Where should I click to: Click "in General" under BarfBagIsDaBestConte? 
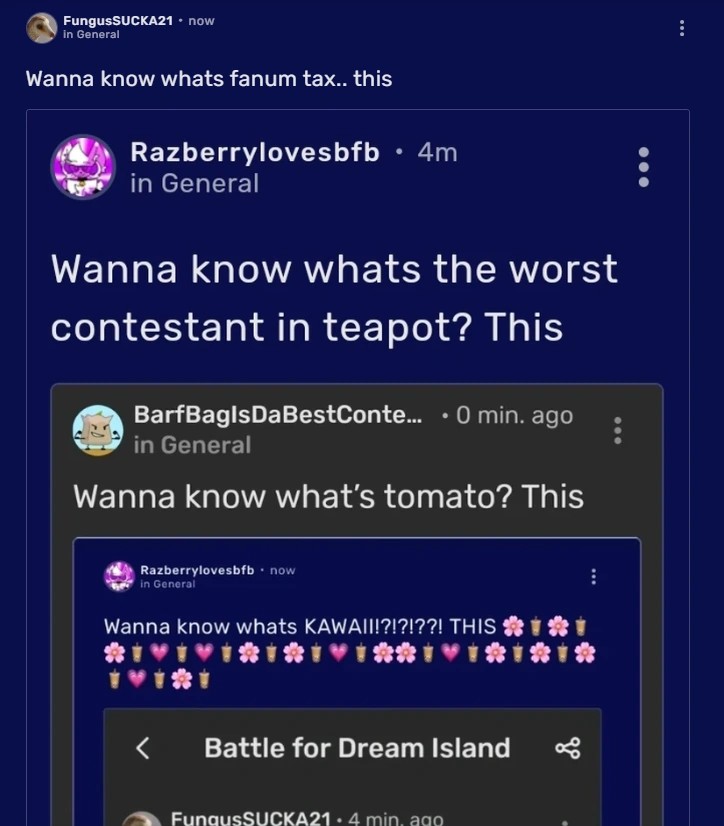point(192,444)
